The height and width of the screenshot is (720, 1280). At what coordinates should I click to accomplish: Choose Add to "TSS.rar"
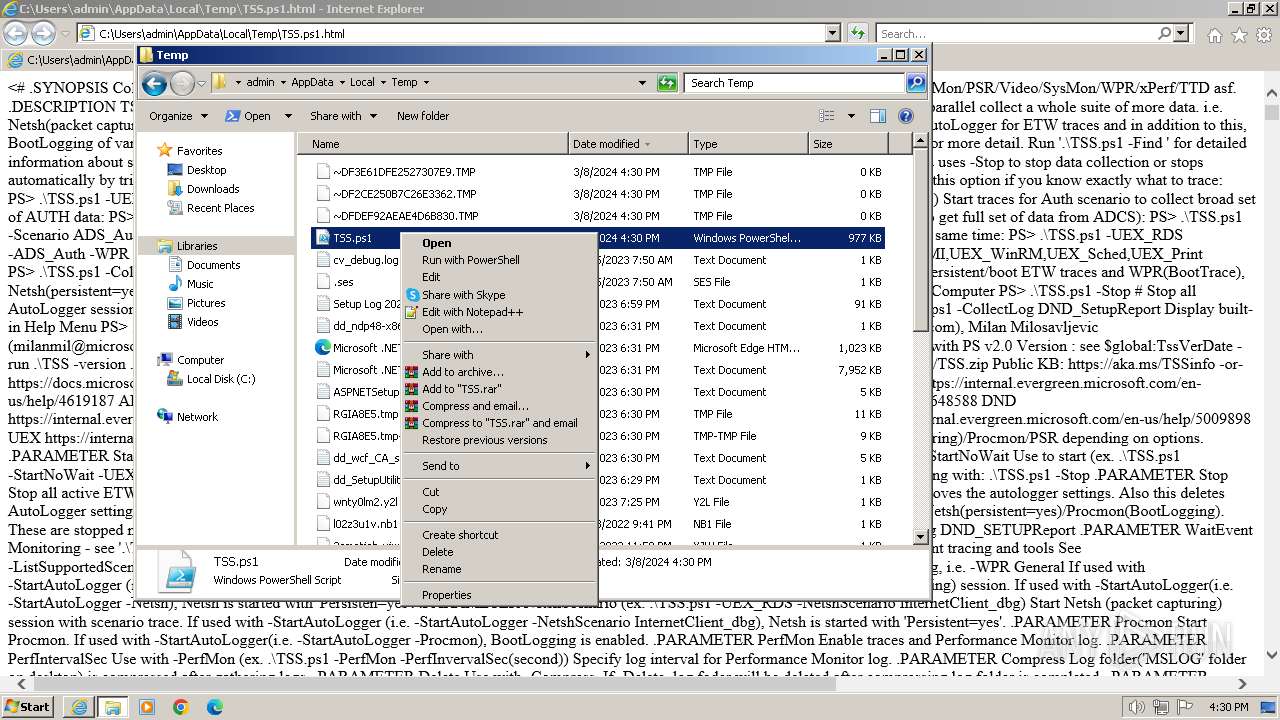pyautogui.click(x=499, y=389)
